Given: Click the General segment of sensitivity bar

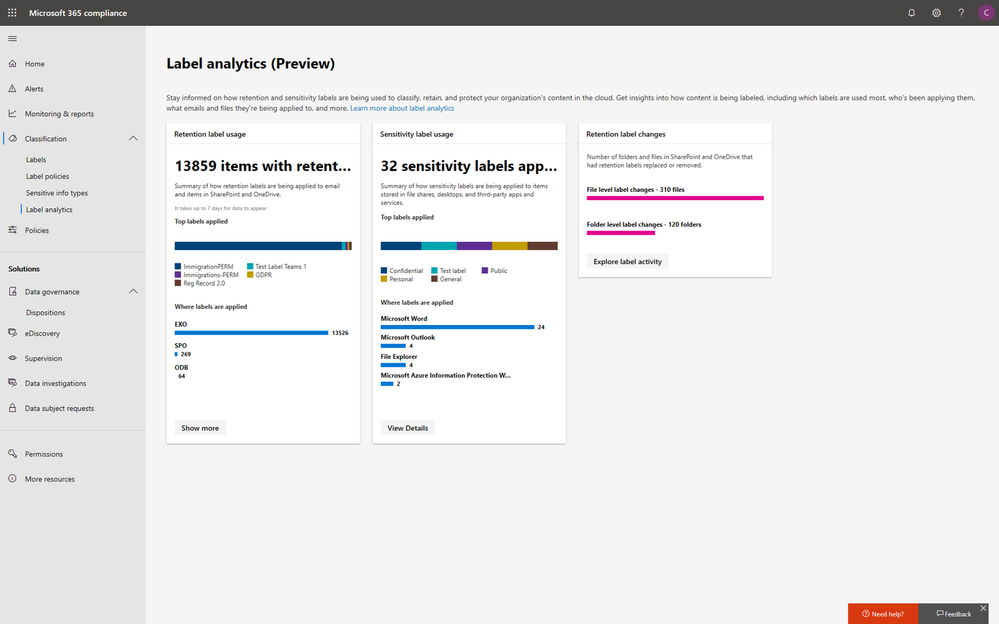Looking at the screenshot, I should (x=542, y=245).
